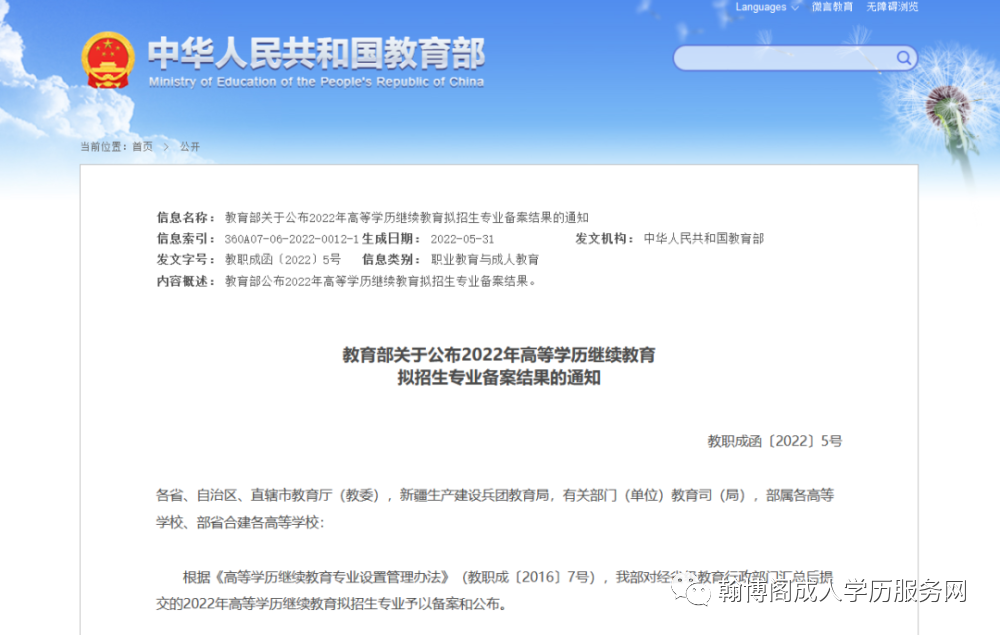Viewport: 1000px width, 635px height.
Task: Open the Languages dropdown
Action: tap(767, 7)
